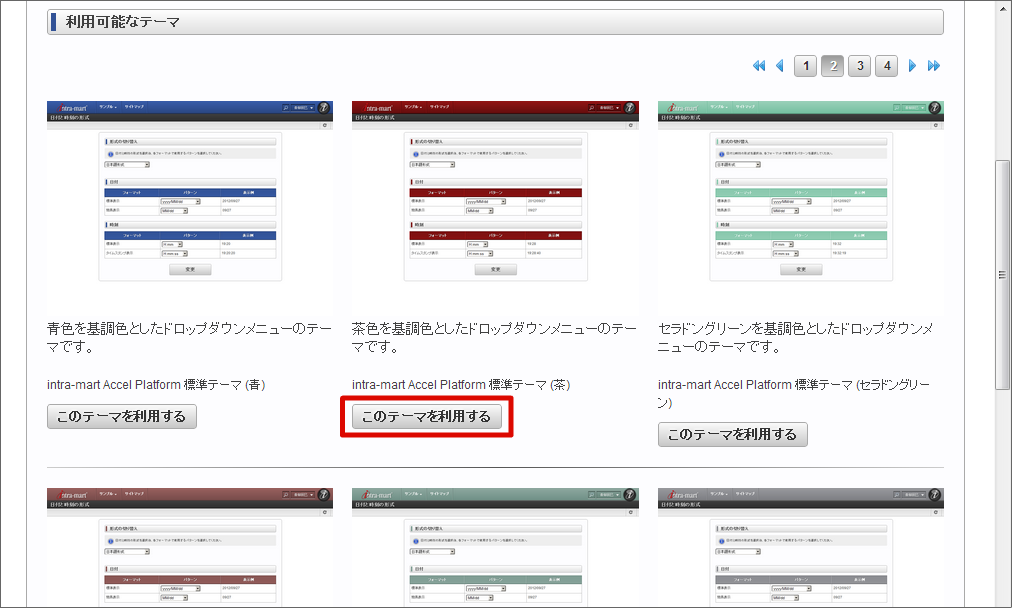Click the celadon green theme name text
1012x608 pixels.
click(794, 394)
